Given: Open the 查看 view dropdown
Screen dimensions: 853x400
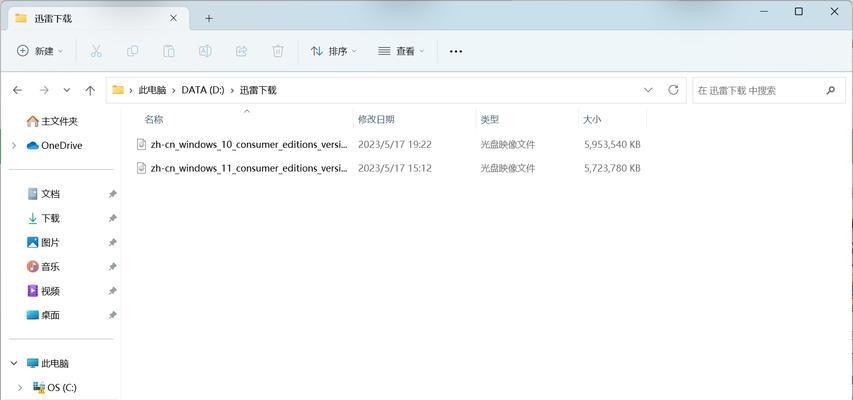Looking at the screenshot, I should click(401, 51).
